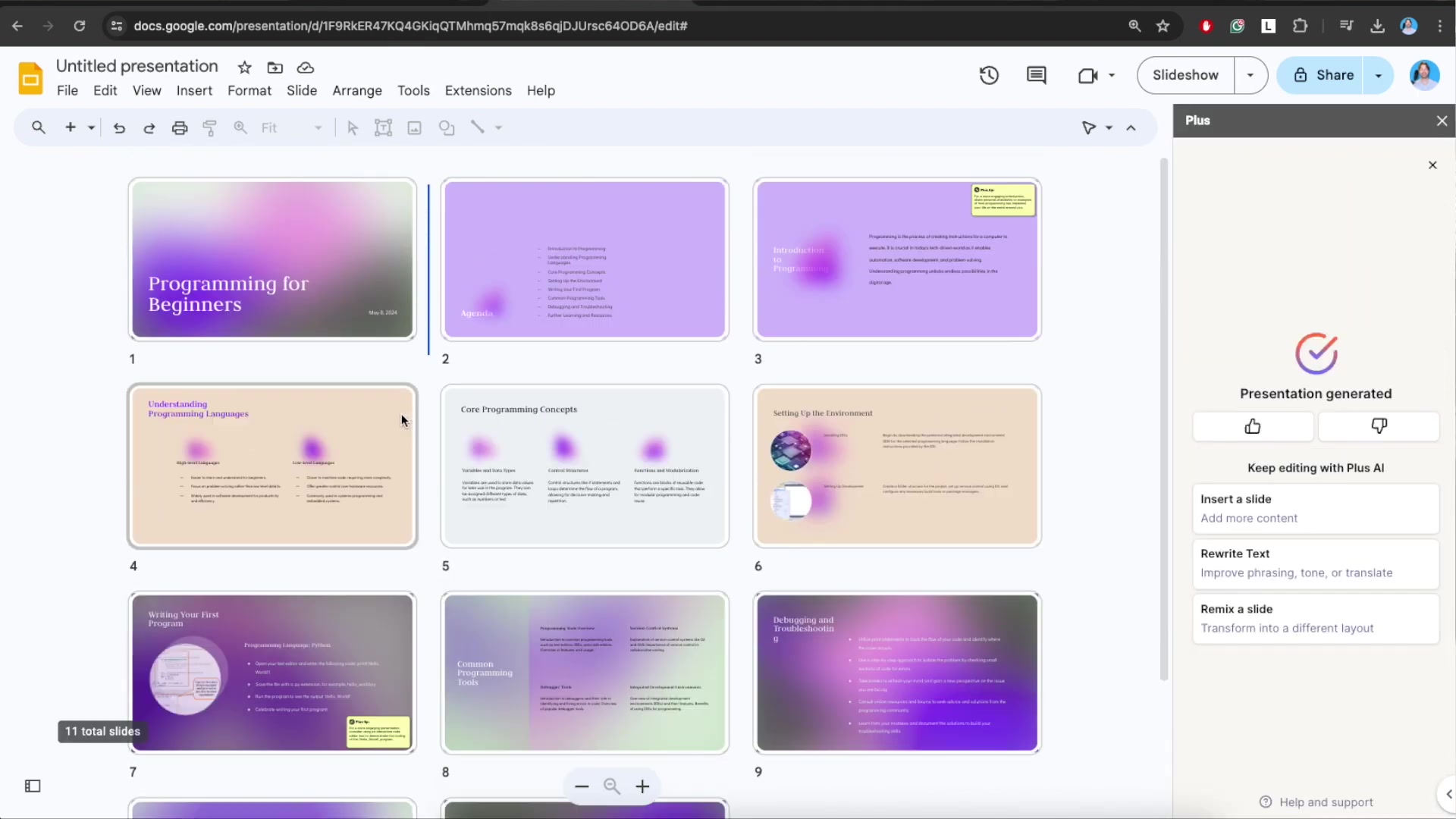Insert a text box
The width and height of the screenshot is (1456, 819).
point(384,127)
